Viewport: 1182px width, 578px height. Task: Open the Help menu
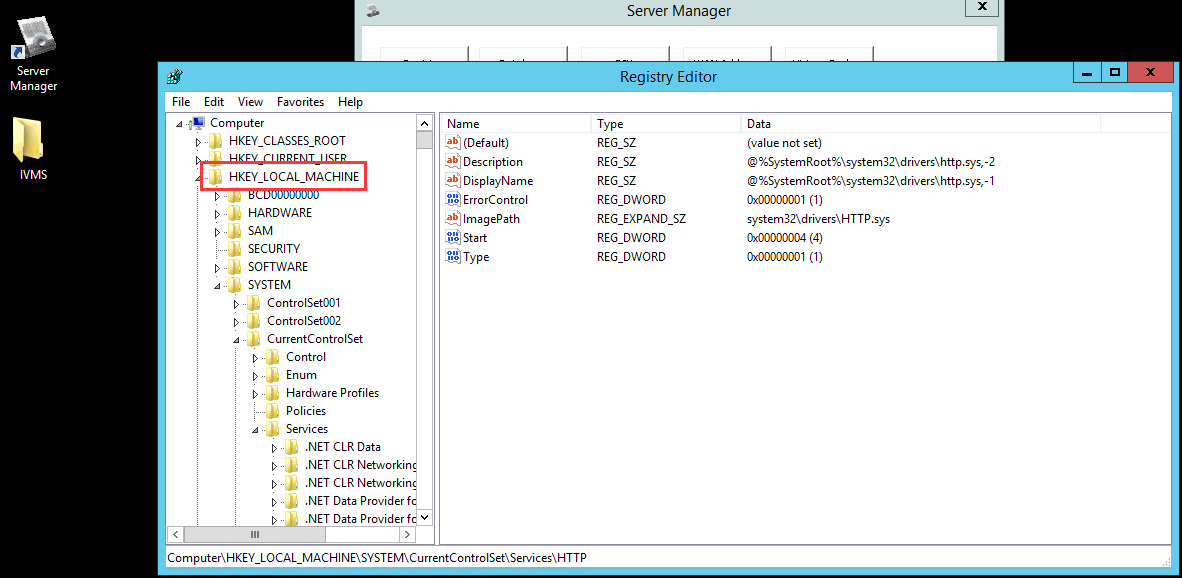click(350, 102)
